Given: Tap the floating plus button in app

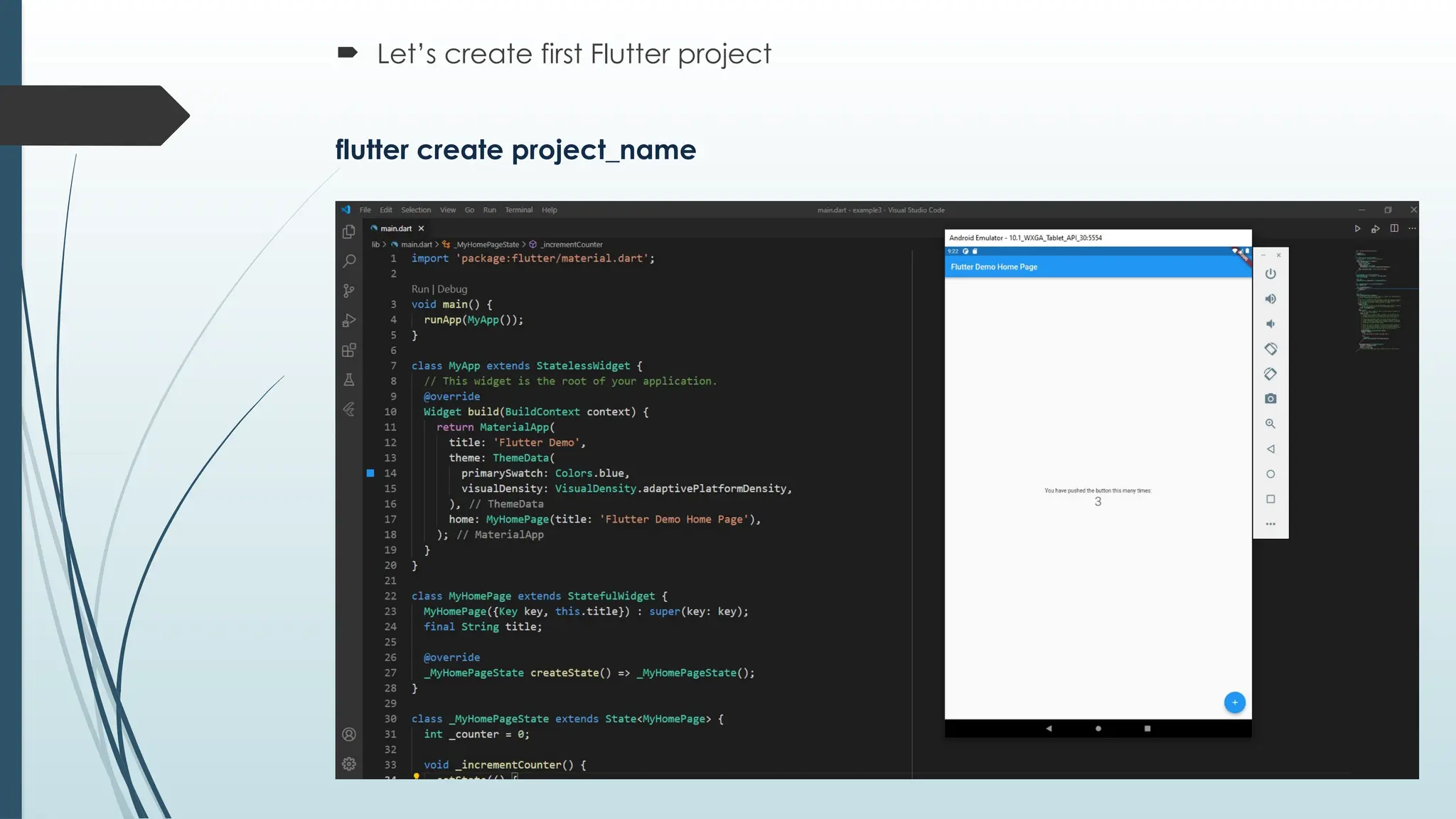Looking at the screenshot, I should [1235, 702].
